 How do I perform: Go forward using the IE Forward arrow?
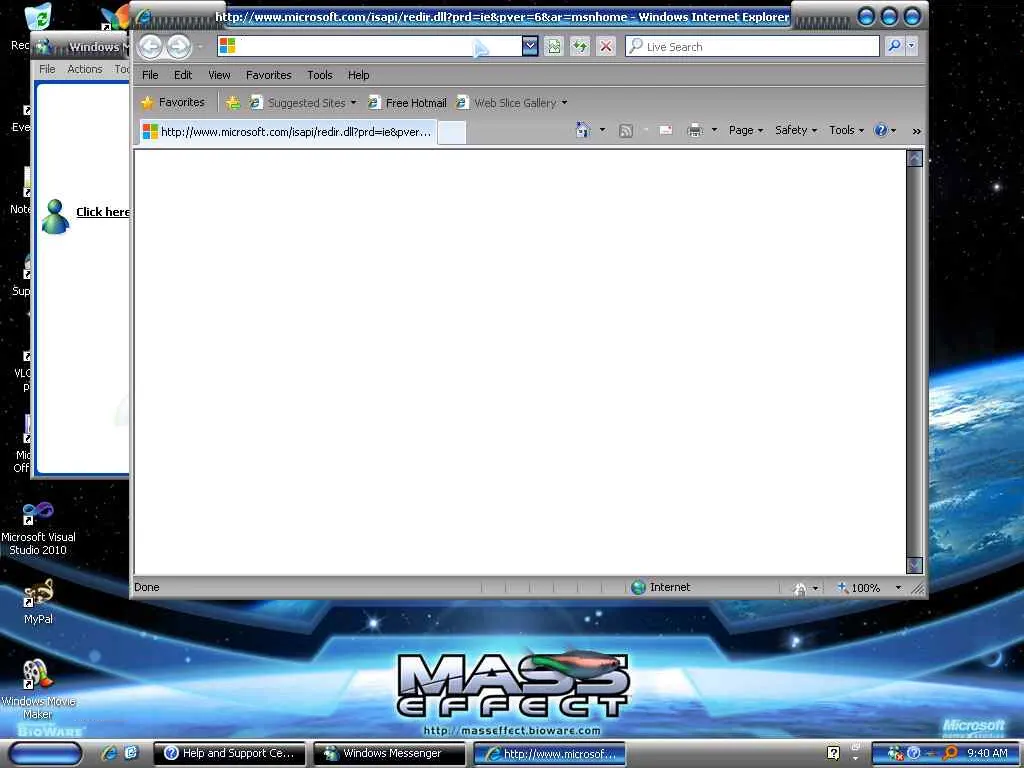(178, 46)
